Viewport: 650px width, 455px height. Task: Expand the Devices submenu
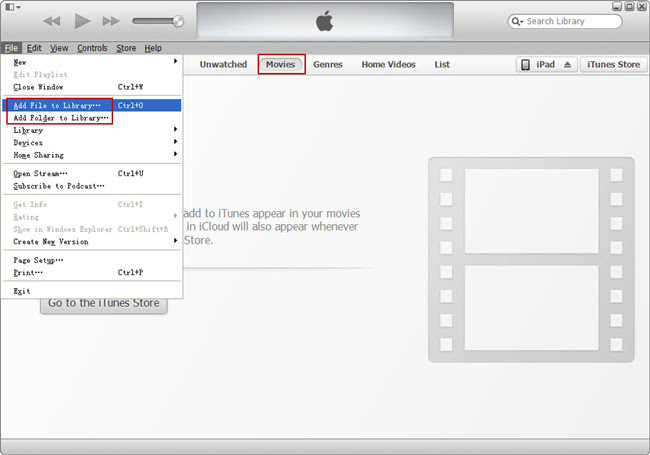click(x=92, y=143)
